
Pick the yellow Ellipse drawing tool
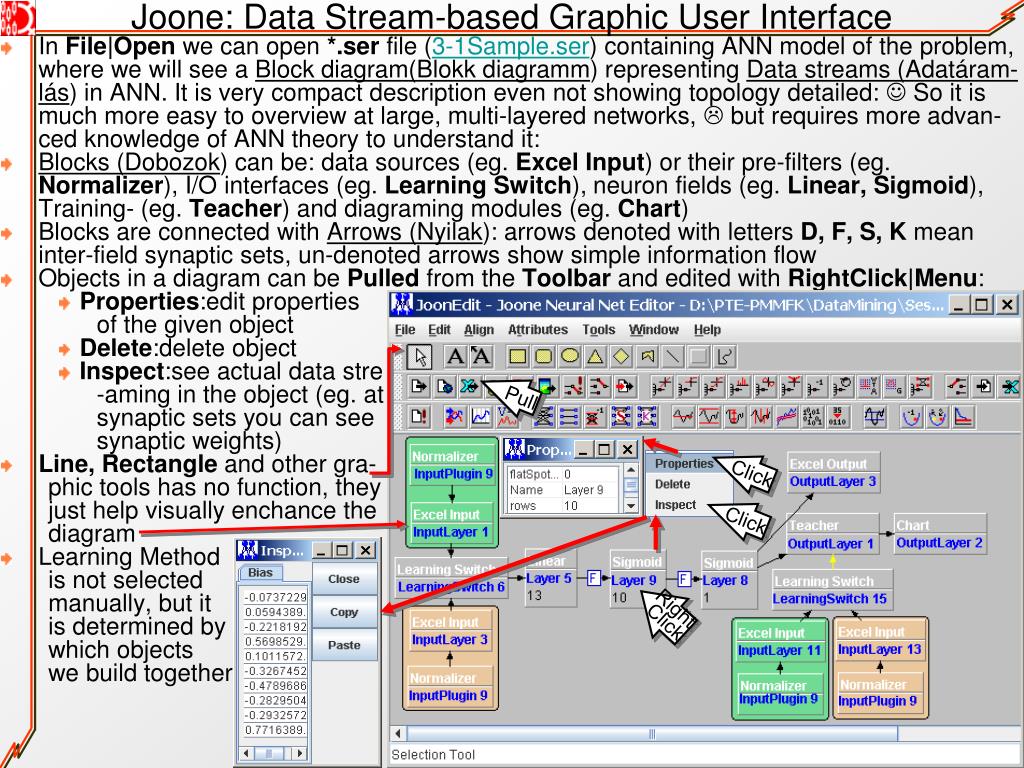point(569,357)
